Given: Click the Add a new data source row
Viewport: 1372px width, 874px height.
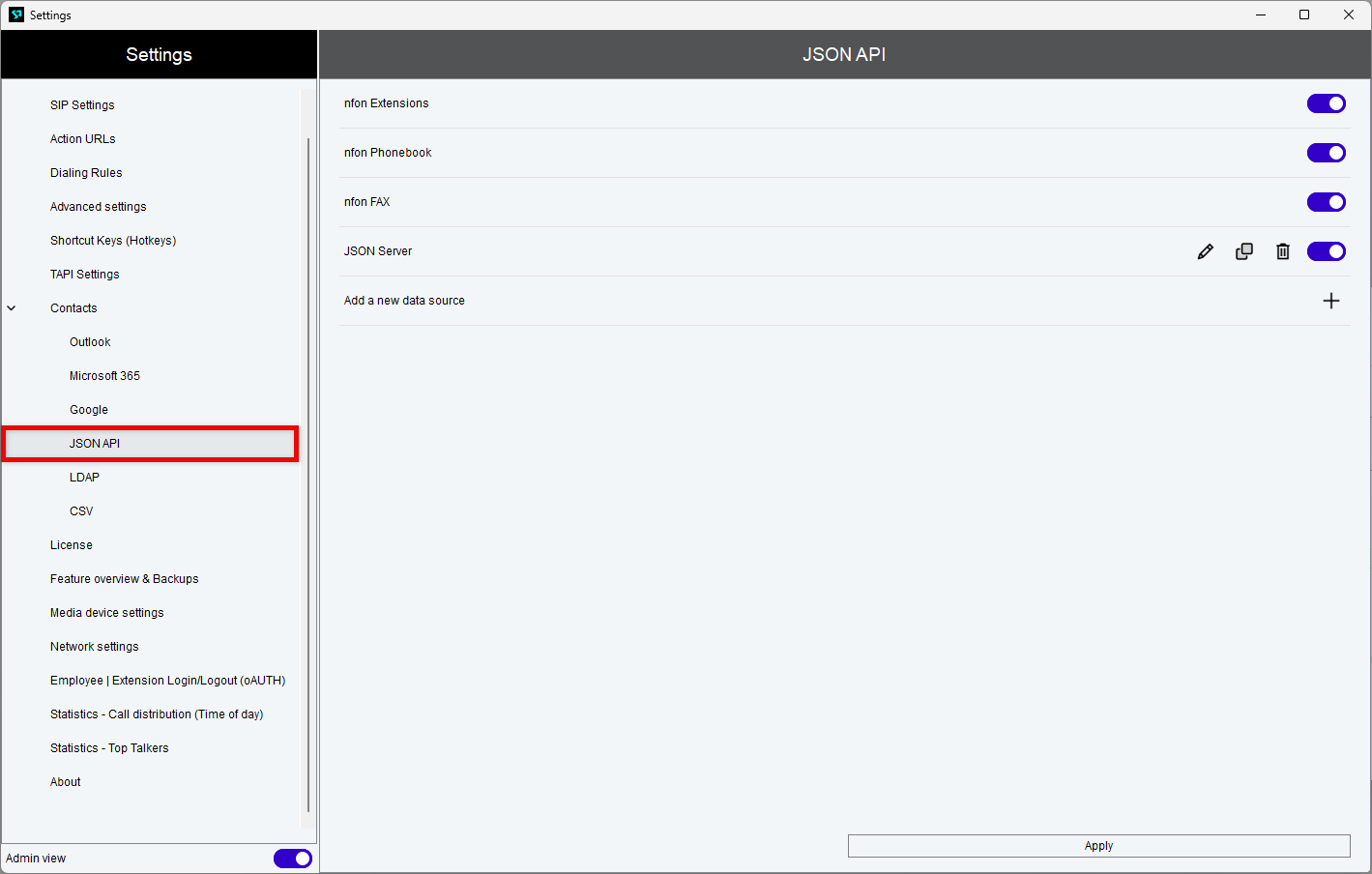Looking at the screenshot, I should pos(844,301).
